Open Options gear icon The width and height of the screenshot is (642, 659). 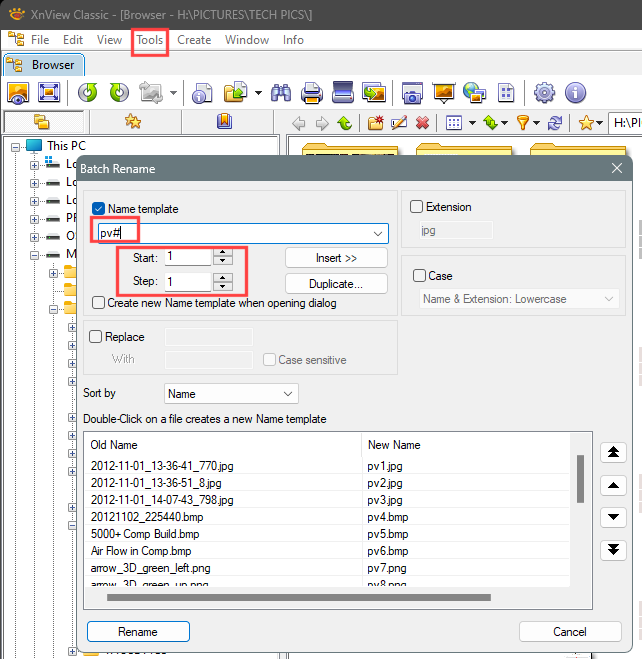[x=544, y=93]
